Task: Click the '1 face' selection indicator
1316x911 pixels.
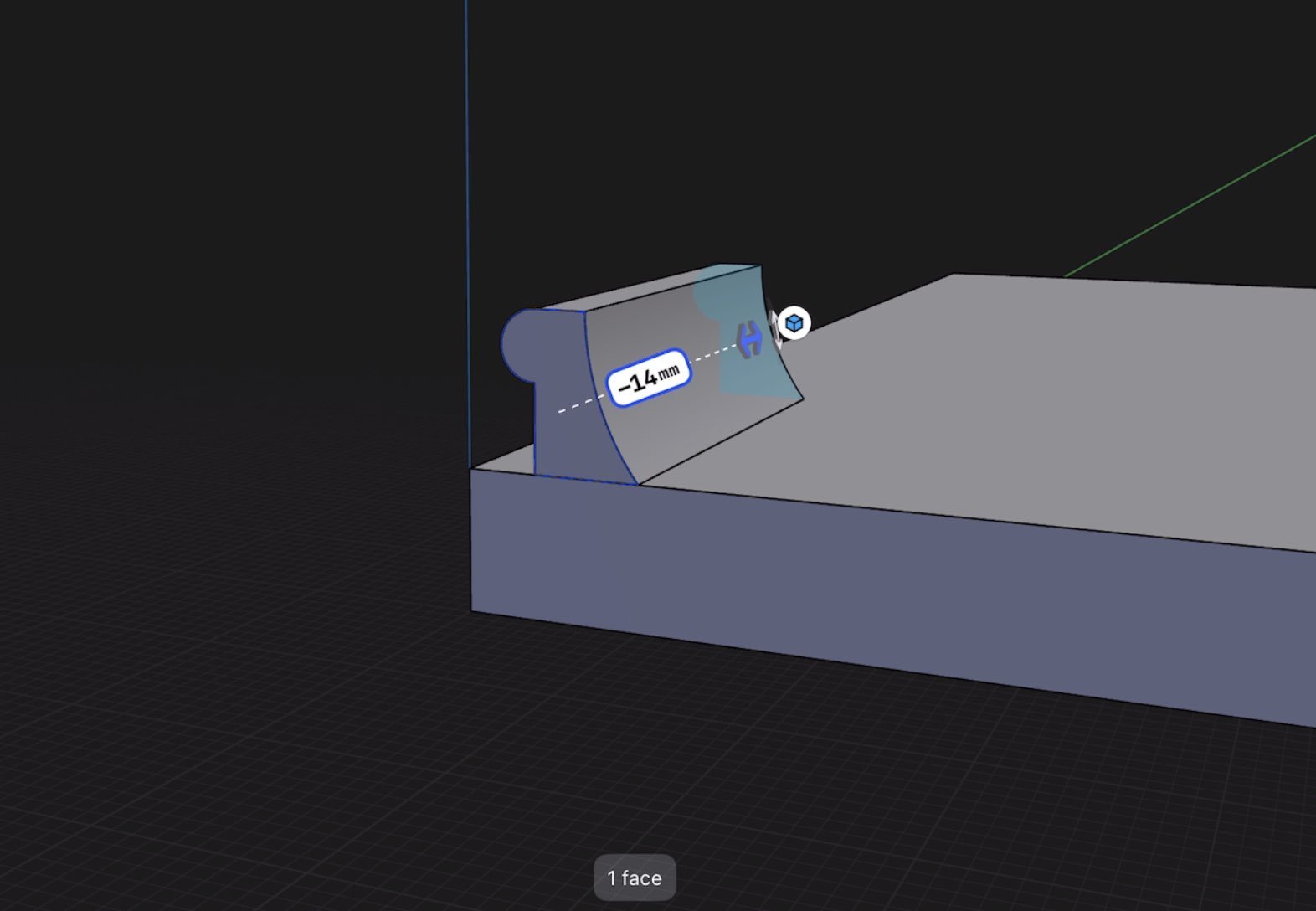Action: coord(635,878)
